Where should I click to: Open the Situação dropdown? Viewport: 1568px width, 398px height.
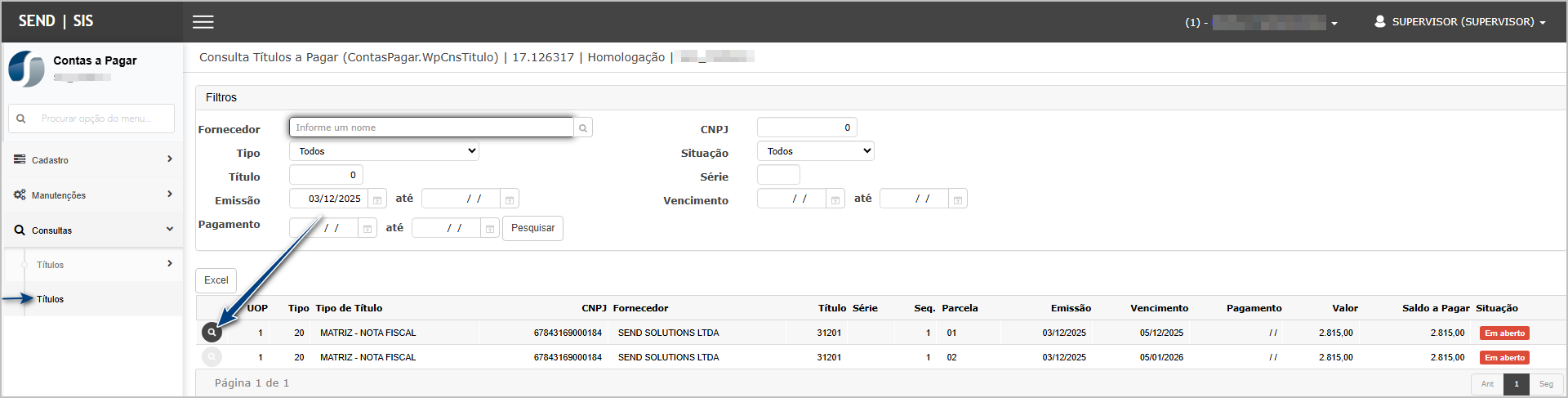coord(815,151)
